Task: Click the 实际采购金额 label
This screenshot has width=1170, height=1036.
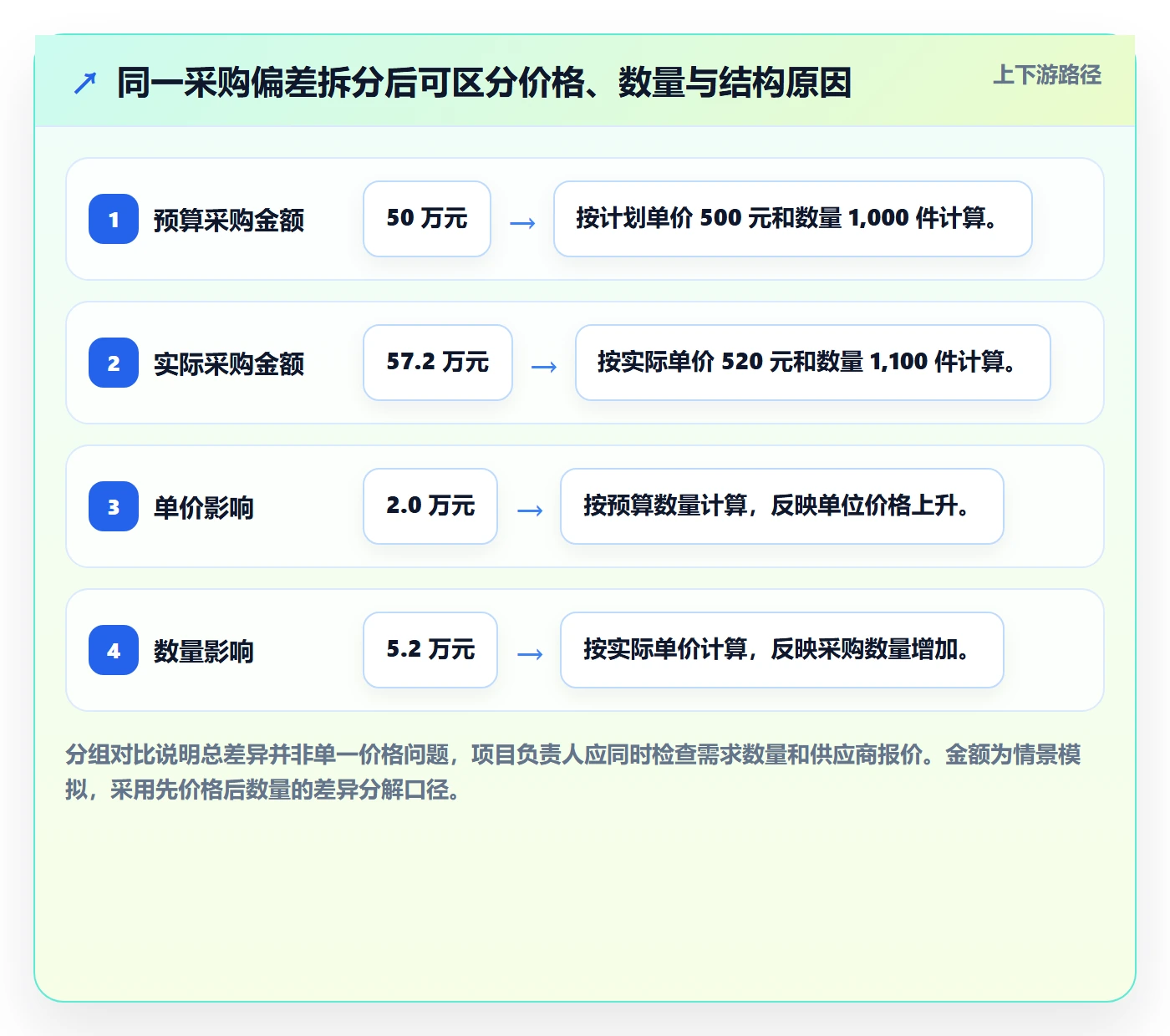Action: pyautogui.click(x=229, y=363)
